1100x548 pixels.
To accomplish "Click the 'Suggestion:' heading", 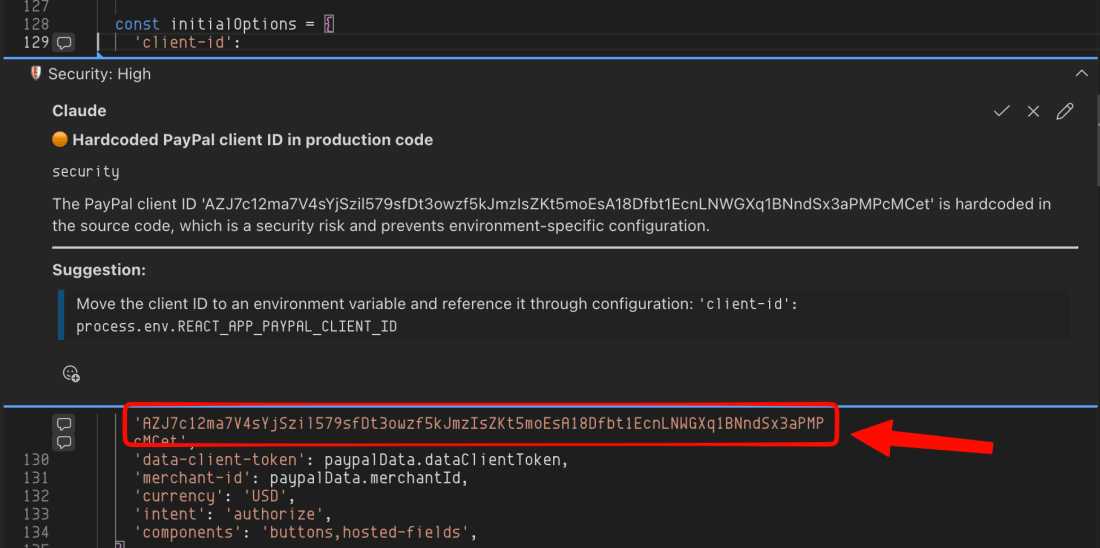I will click(x=99, y=269).
